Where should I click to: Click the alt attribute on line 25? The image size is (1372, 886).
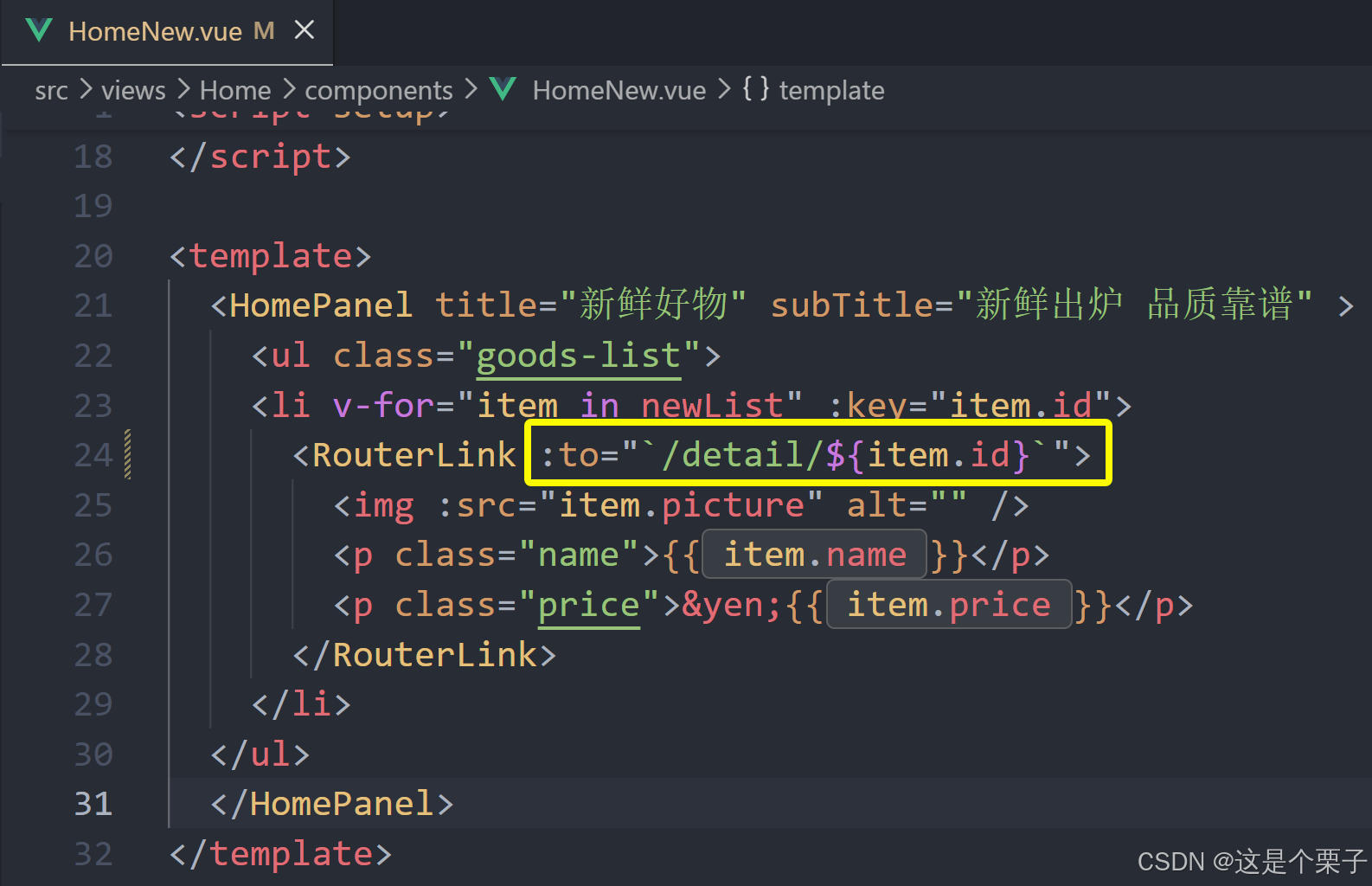click(876, 505)
